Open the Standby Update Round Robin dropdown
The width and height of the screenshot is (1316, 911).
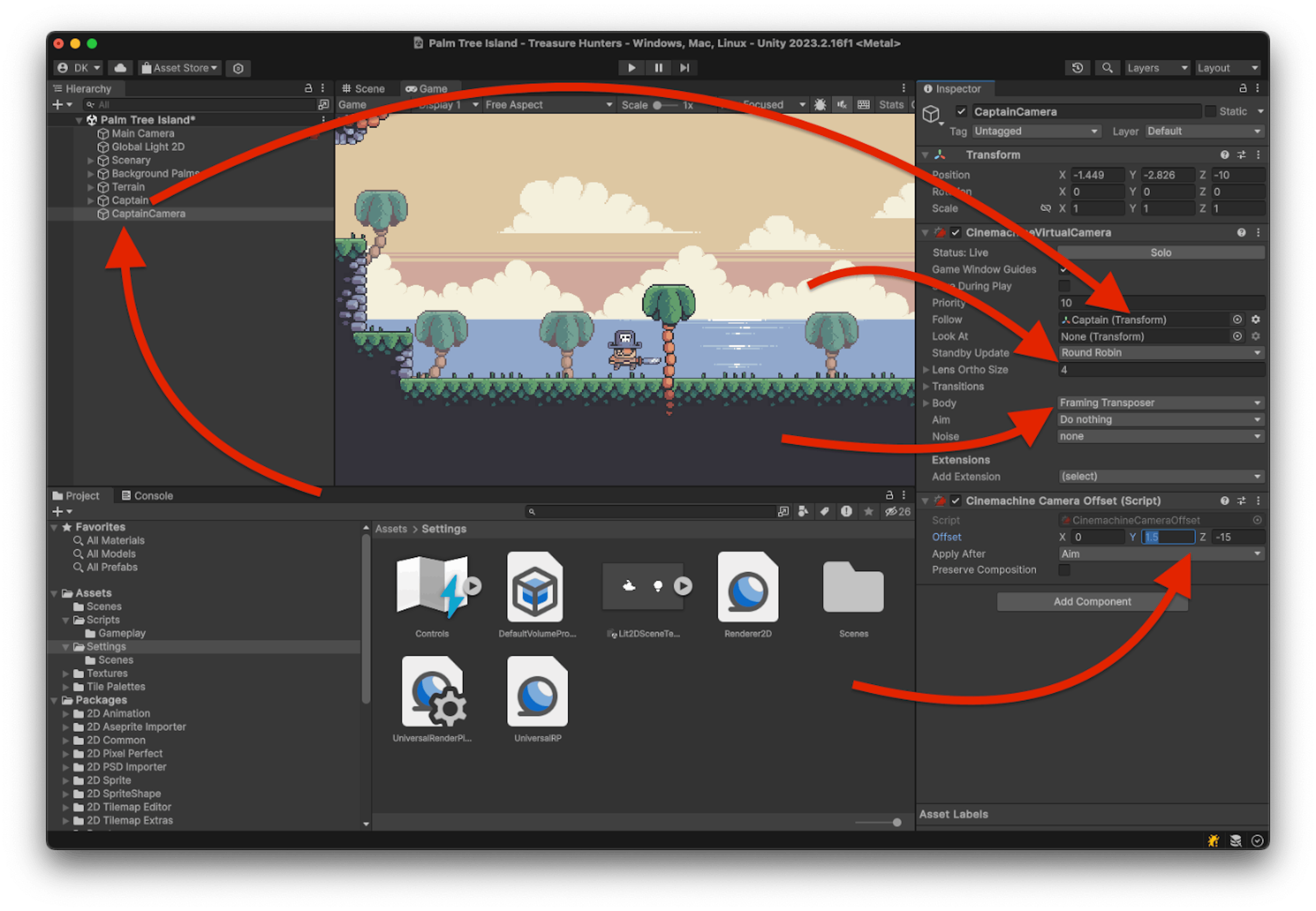[x=1161, y=353]
